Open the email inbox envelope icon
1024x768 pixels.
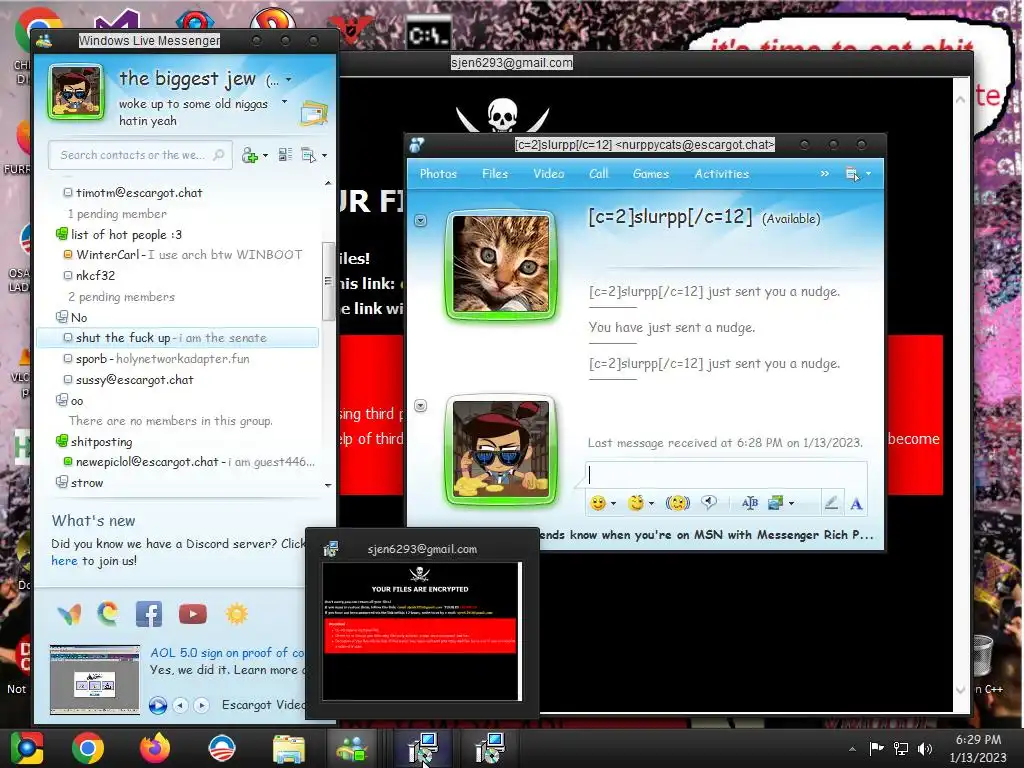click(x=313, y=114)
